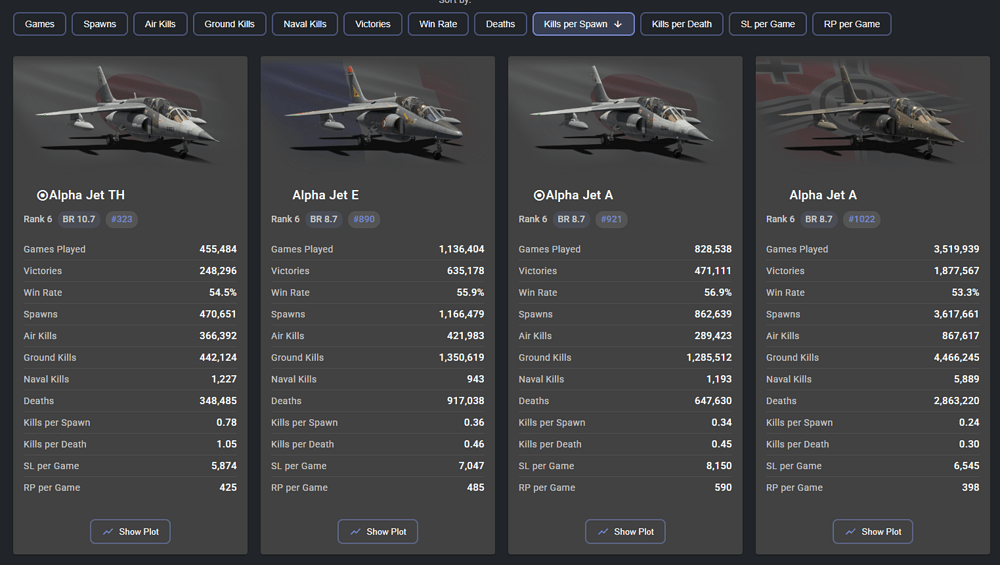Click the chart icon on Alpha Jet TH's Show Plot
The height and width of the screenshot is (565, 1000).
click(108, 532)
